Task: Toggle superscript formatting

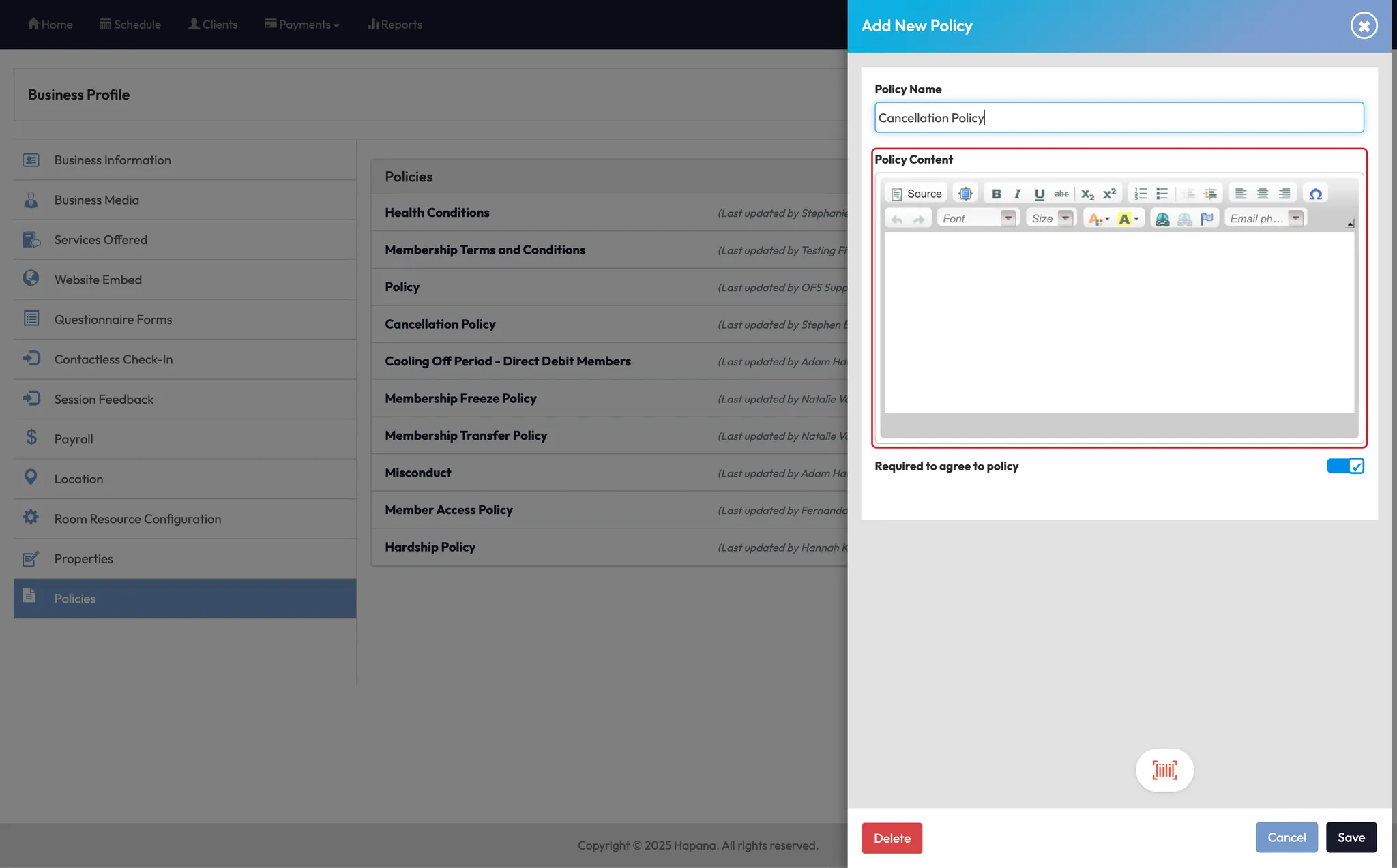Action: point(1110,194)
